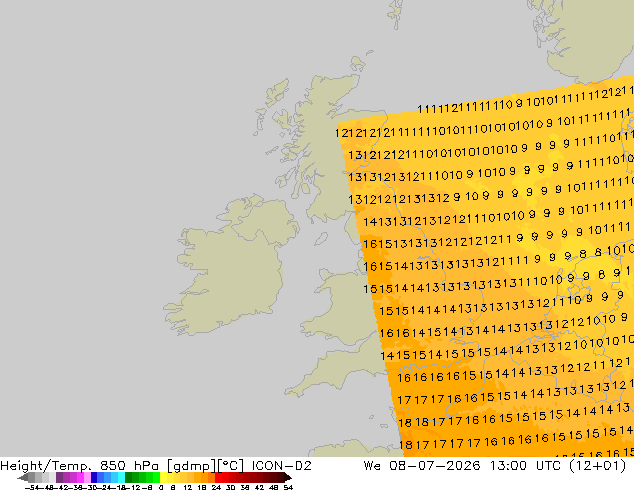Click the 'Height/Temp. 850 hPa' title text
Image resolution: width=634 pixels, height=490 pixels.
(80, 466)
